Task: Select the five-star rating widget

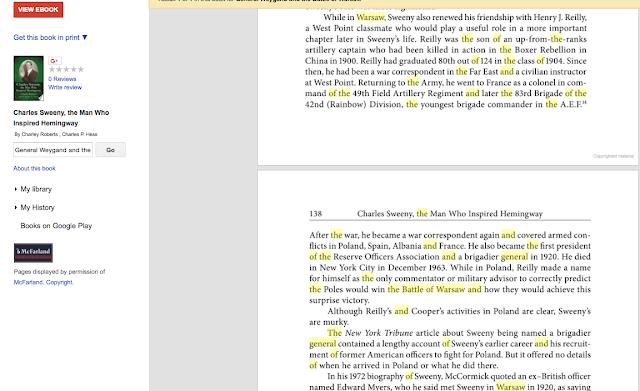Action: [66, 69]
